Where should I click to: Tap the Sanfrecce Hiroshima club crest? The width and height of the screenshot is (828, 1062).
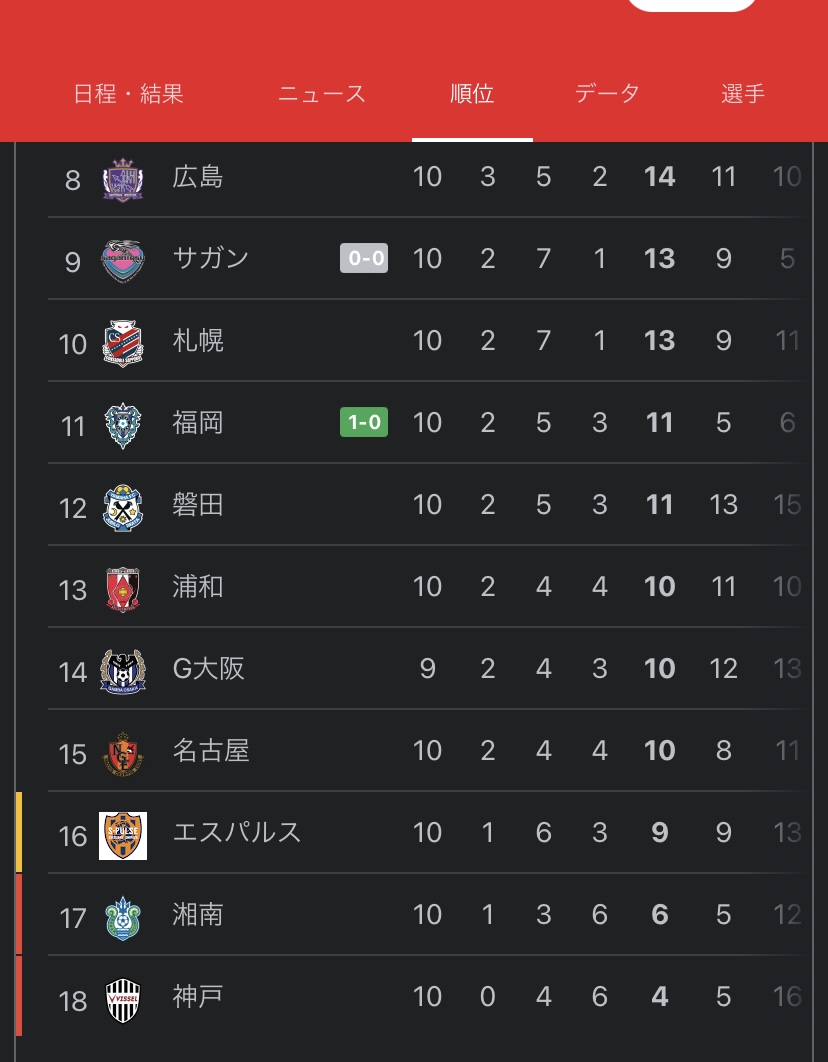coord(123,179)
